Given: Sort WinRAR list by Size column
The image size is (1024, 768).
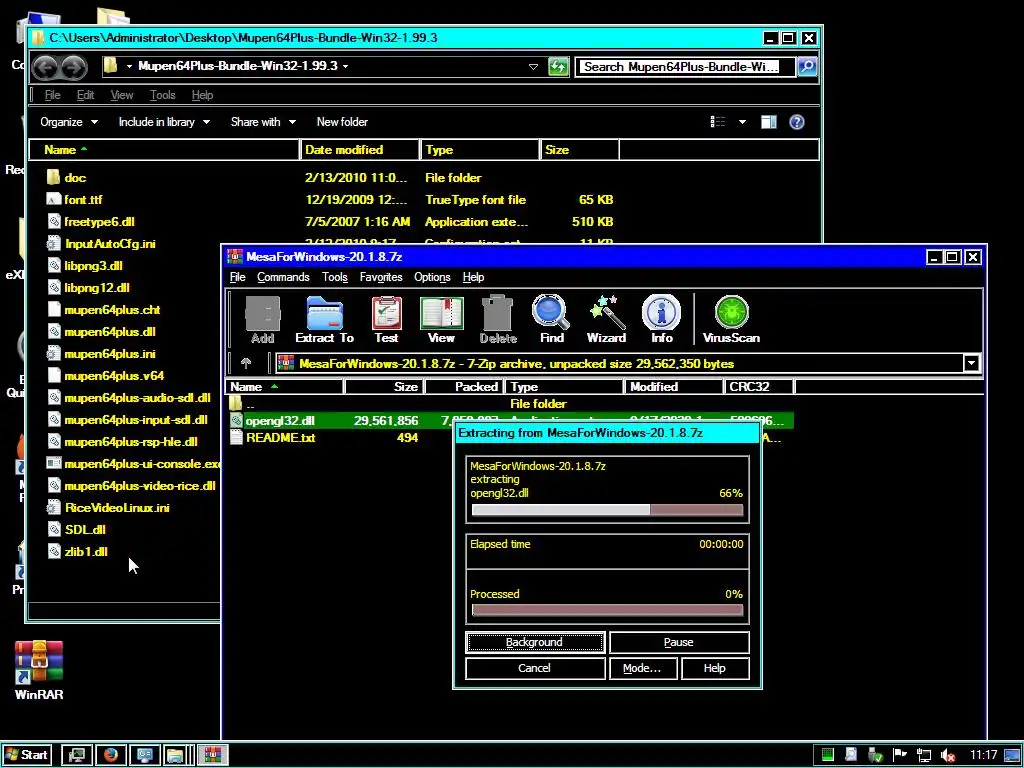Looking at the screenshot, I should tap(384, 387).
